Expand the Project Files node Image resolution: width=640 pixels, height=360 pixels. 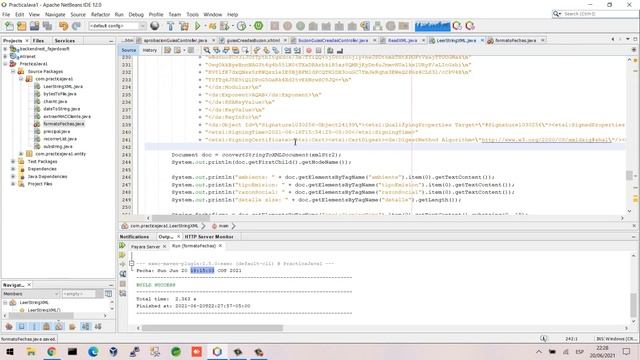(13, 184)
